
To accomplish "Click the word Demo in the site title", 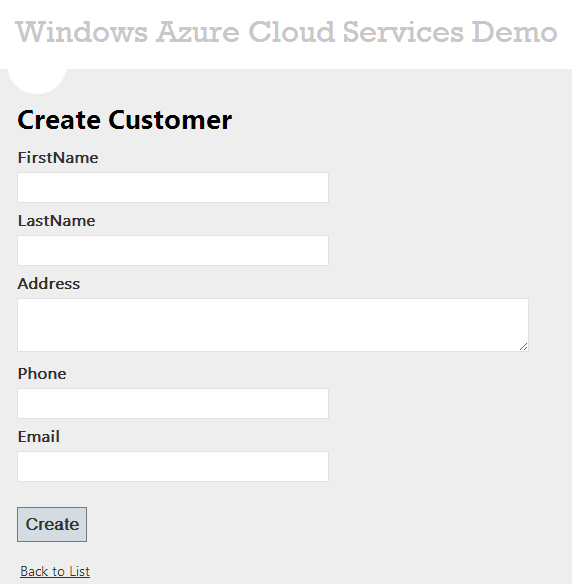I will click(514, 32).
